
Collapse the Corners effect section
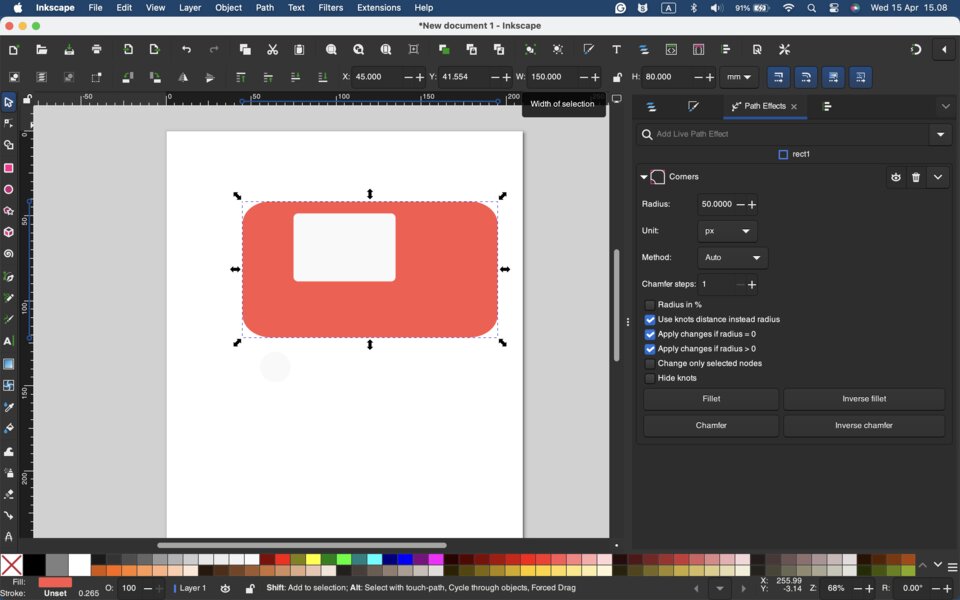[x=644, y=178]
